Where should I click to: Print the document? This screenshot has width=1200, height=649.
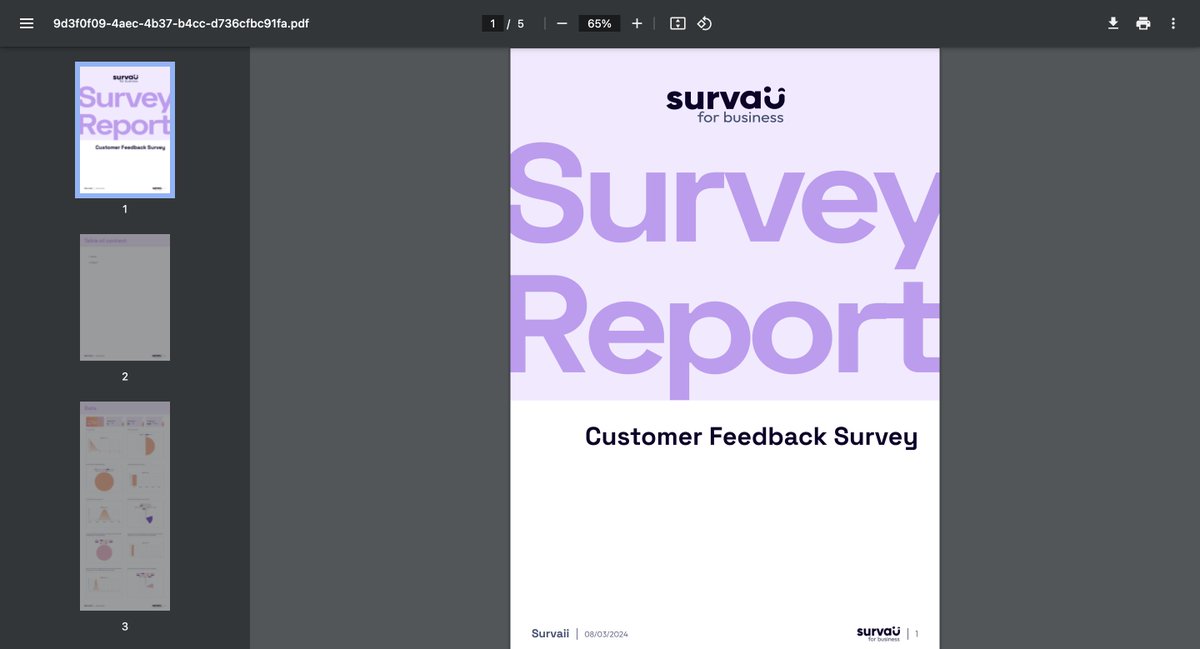(1143, 23)
